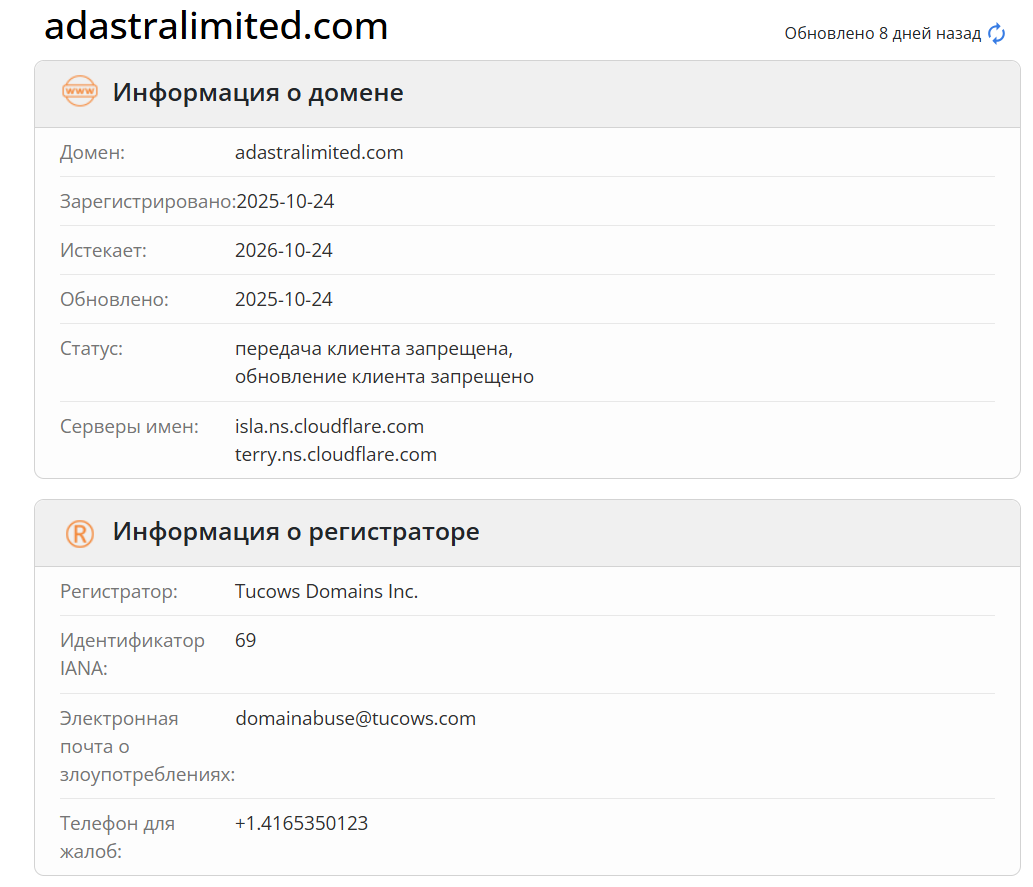Click the refresh icon to update WHOIS data
Viewport: 1033px width, 887px height.
point(995,33)
